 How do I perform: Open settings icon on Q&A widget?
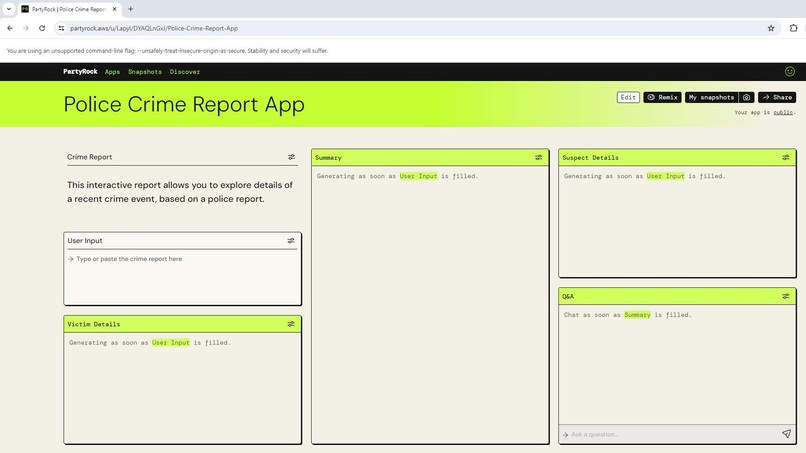786,296
